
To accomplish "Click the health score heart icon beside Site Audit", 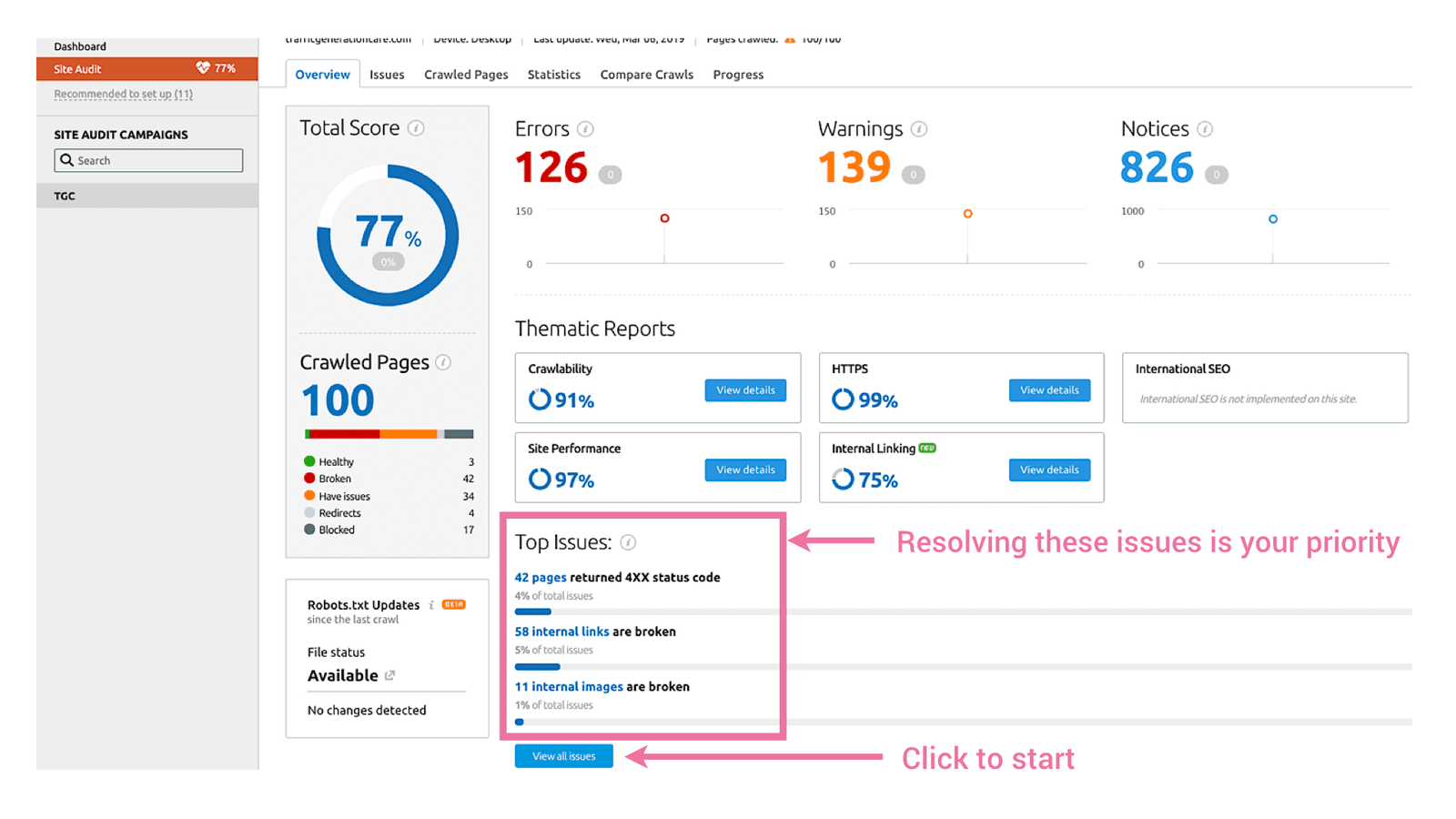I will (x=202, y=67).
